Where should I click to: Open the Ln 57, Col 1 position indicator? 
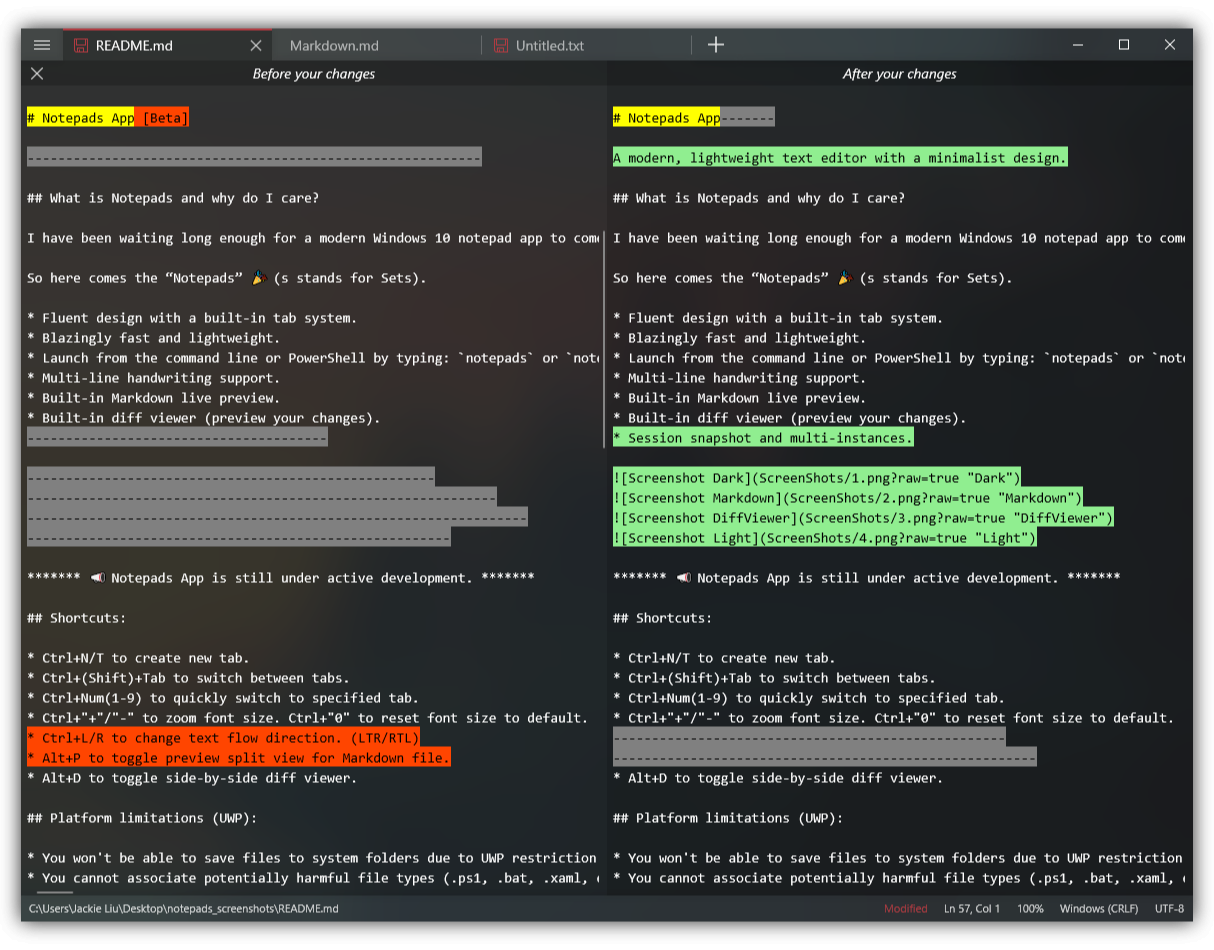972,909
